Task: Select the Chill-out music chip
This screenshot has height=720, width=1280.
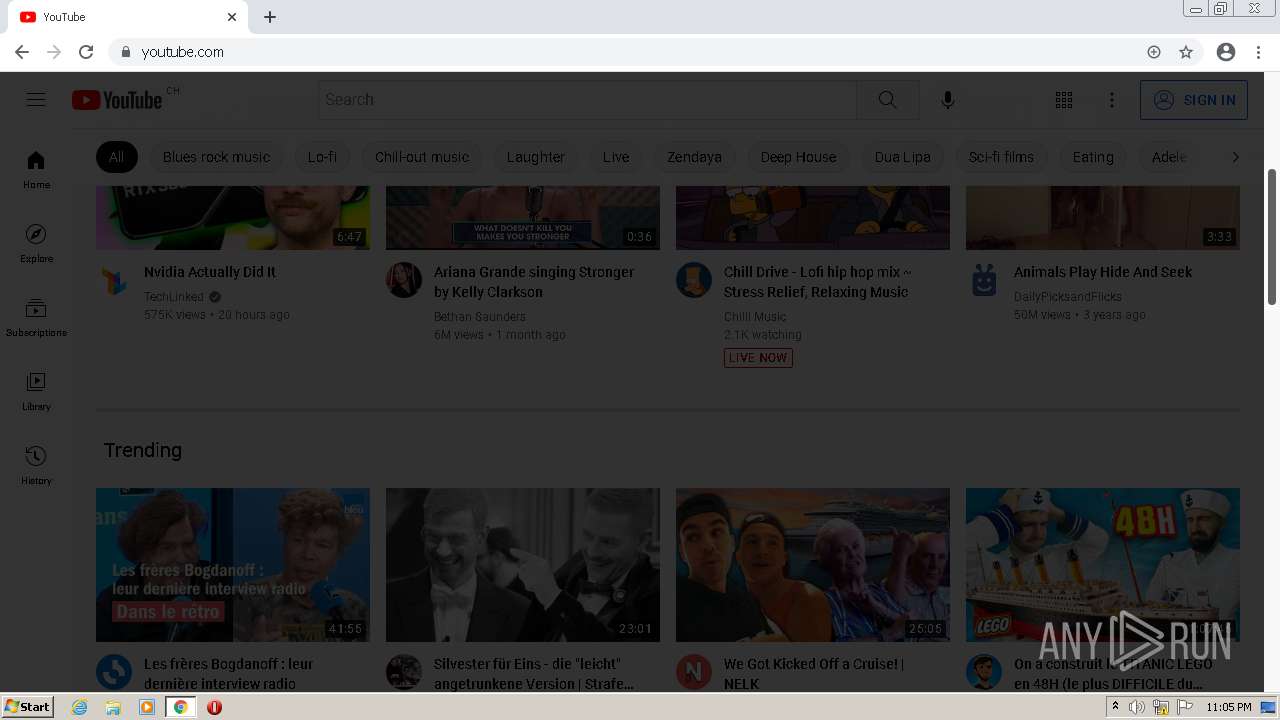Action: (x=422, y=157)
